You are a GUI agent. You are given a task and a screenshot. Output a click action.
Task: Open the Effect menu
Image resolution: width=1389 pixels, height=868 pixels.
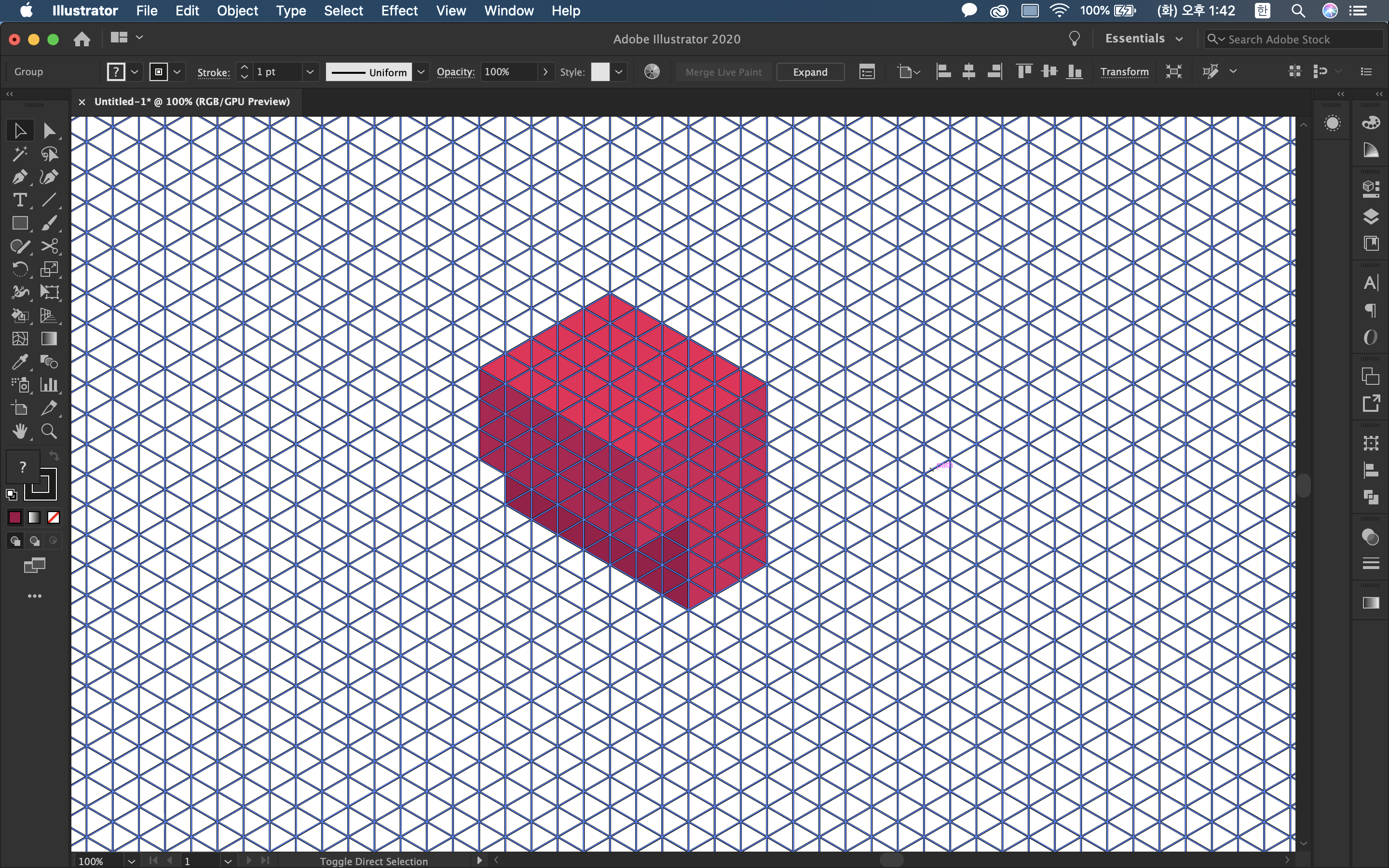(399, 10)
